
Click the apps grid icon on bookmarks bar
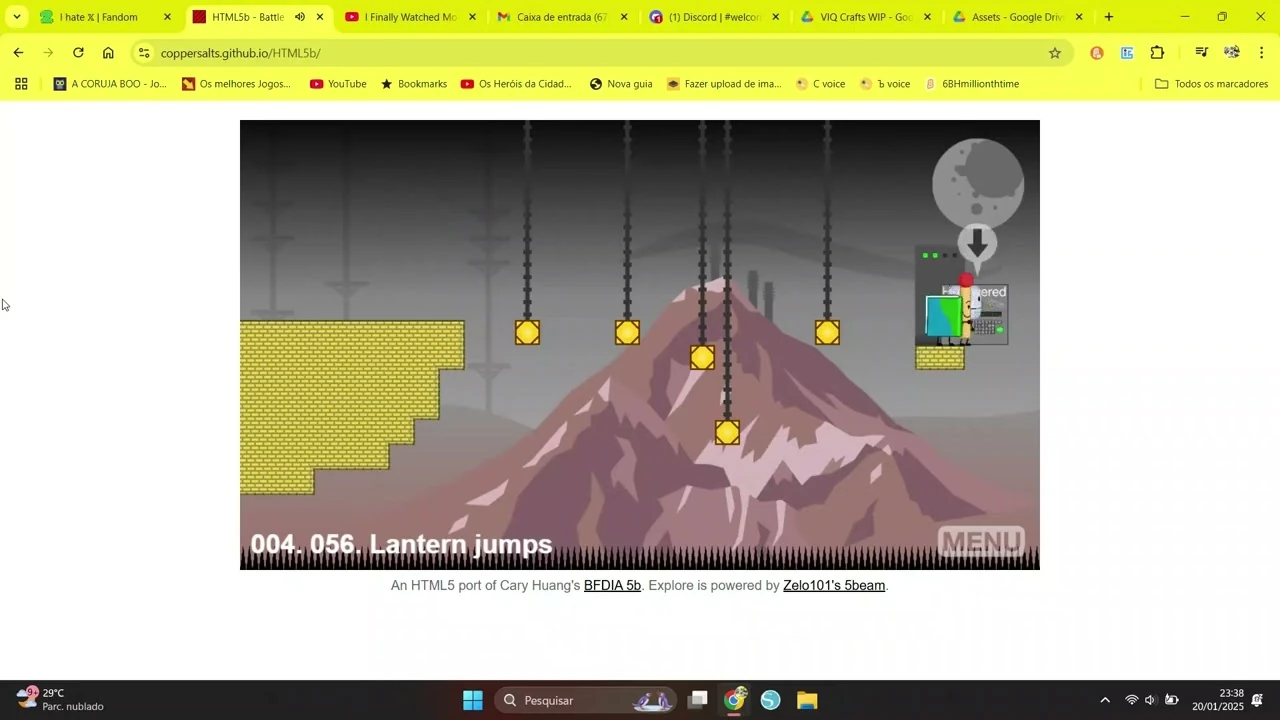pos(20,84)
